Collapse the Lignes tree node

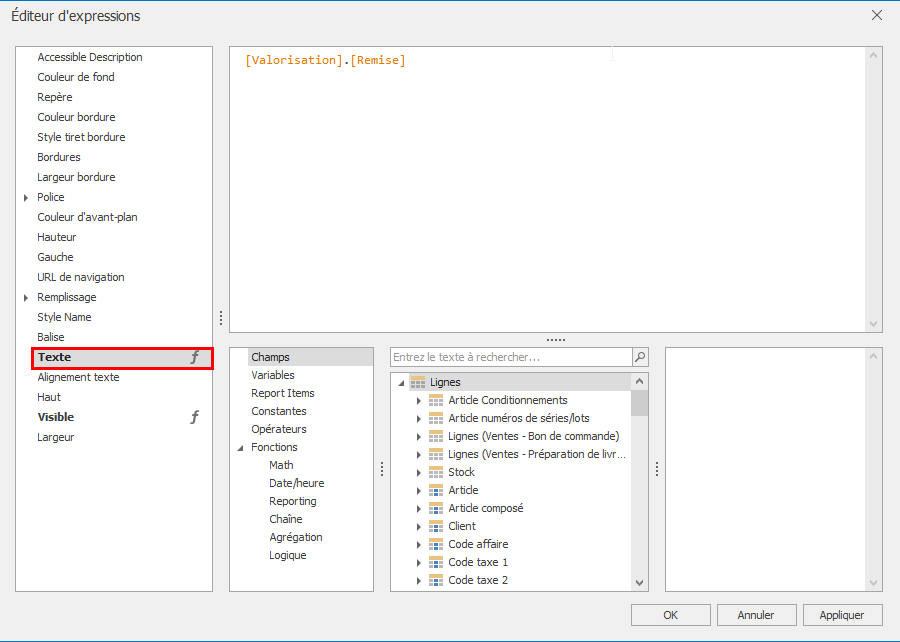coord(401,383)
